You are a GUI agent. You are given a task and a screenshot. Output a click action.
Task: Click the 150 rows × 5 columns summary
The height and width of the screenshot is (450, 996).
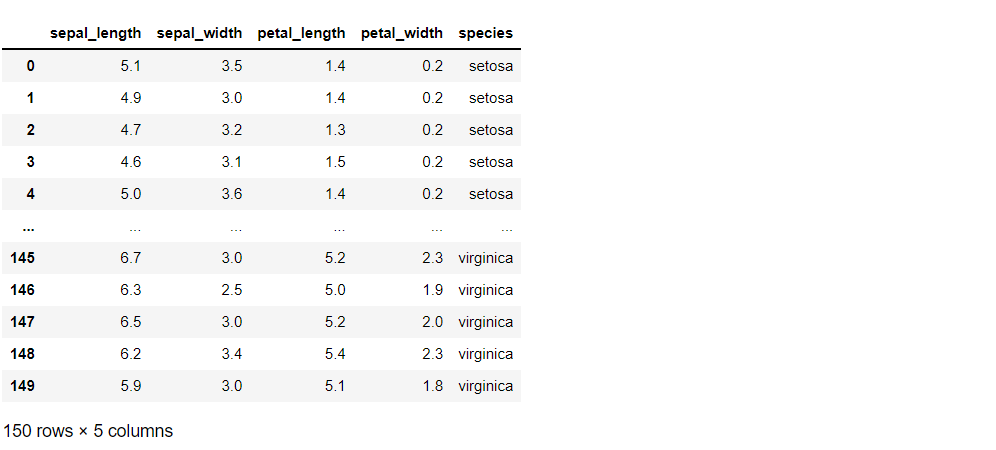click(x=88, y=431)
